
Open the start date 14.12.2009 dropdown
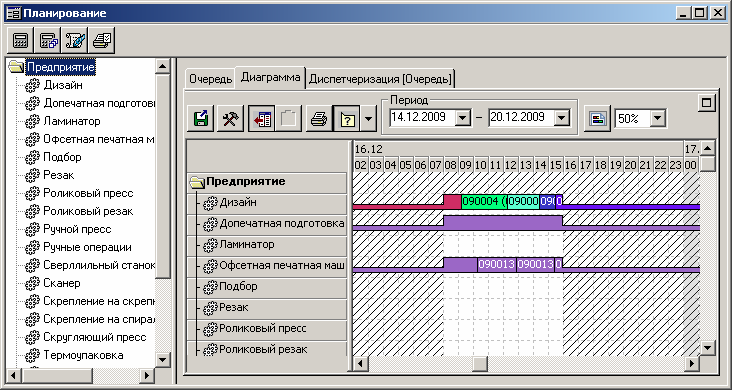(x=463, y=118)
